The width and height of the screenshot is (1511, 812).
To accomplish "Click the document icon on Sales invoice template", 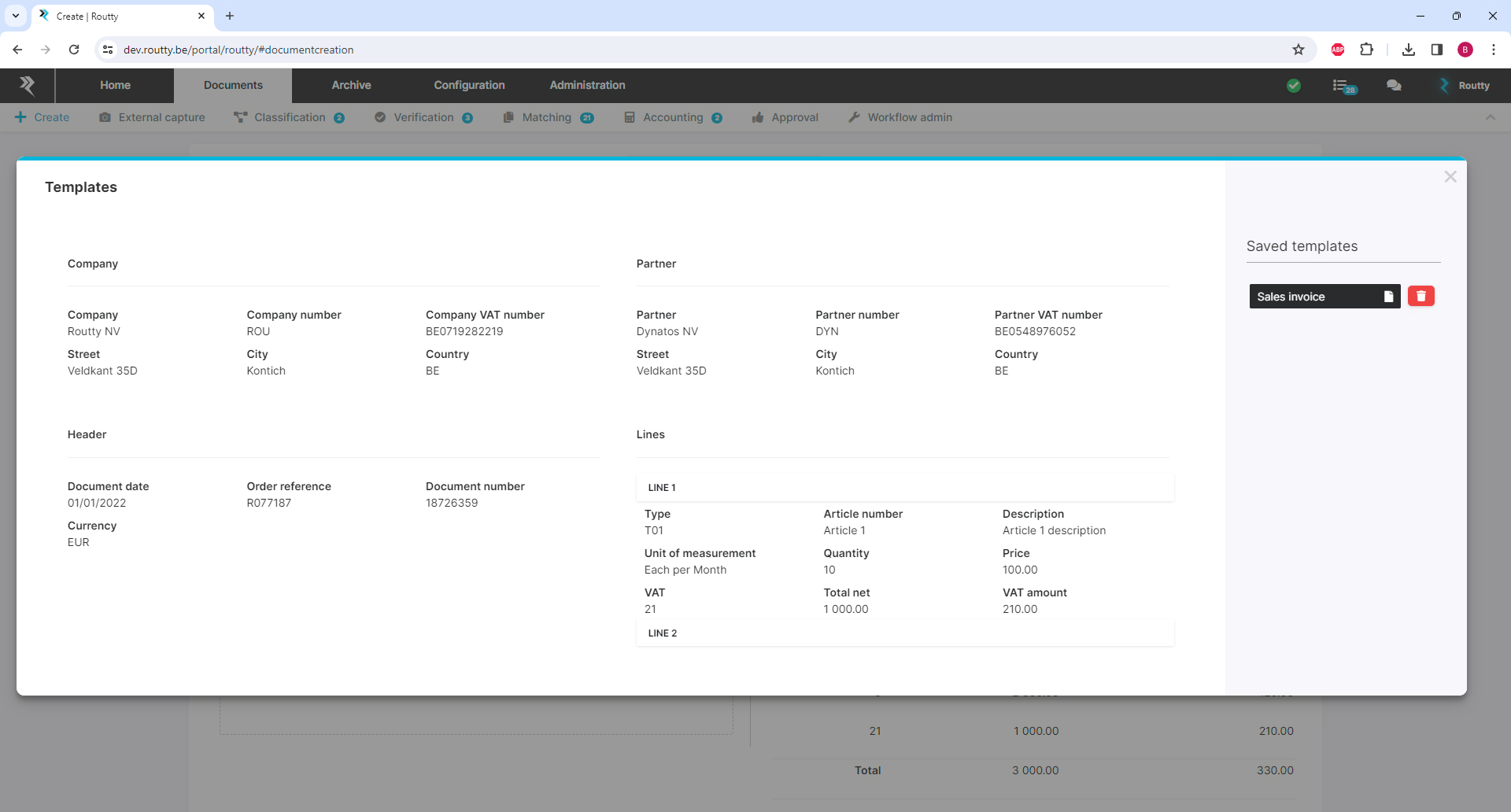I will click(1388, 297).
